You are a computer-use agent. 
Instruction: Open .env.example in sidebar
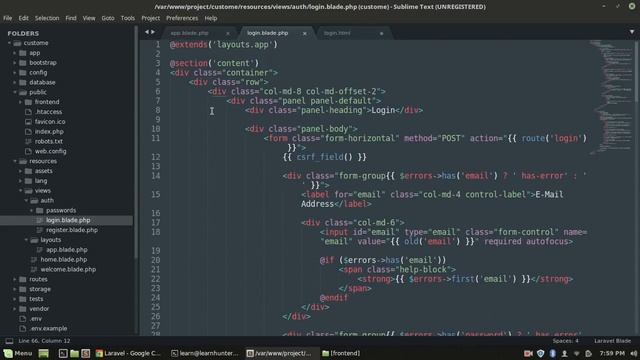[x=48, y=328]
